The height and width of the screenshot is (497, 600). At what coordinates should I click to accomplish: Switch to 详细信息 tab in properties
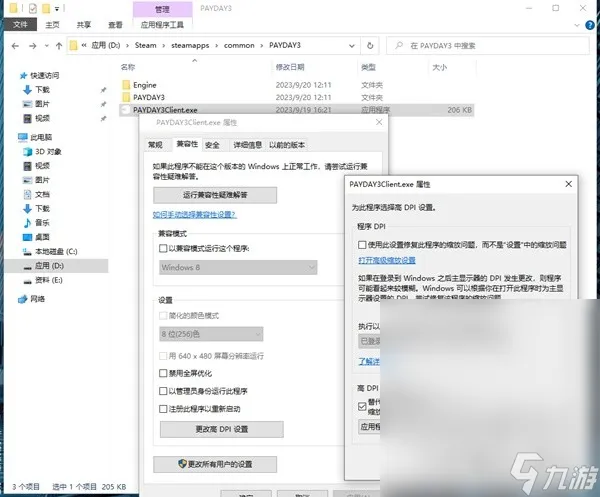click(x=248, y=145)
